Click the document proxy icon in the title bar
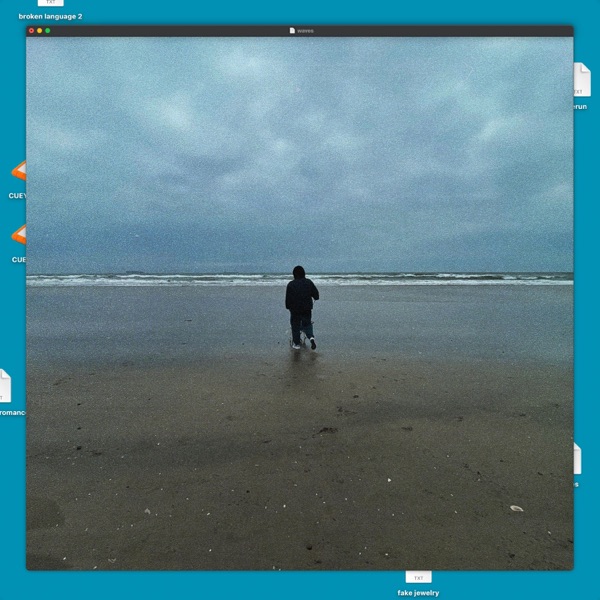This screenshot has width=600, height=600. point(292,31)
